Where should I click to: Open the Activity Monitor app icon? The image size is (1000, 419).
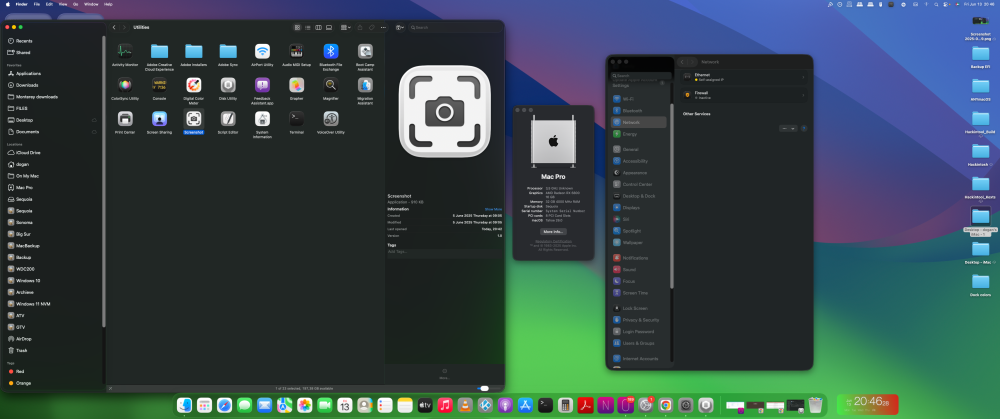(125, 51)
